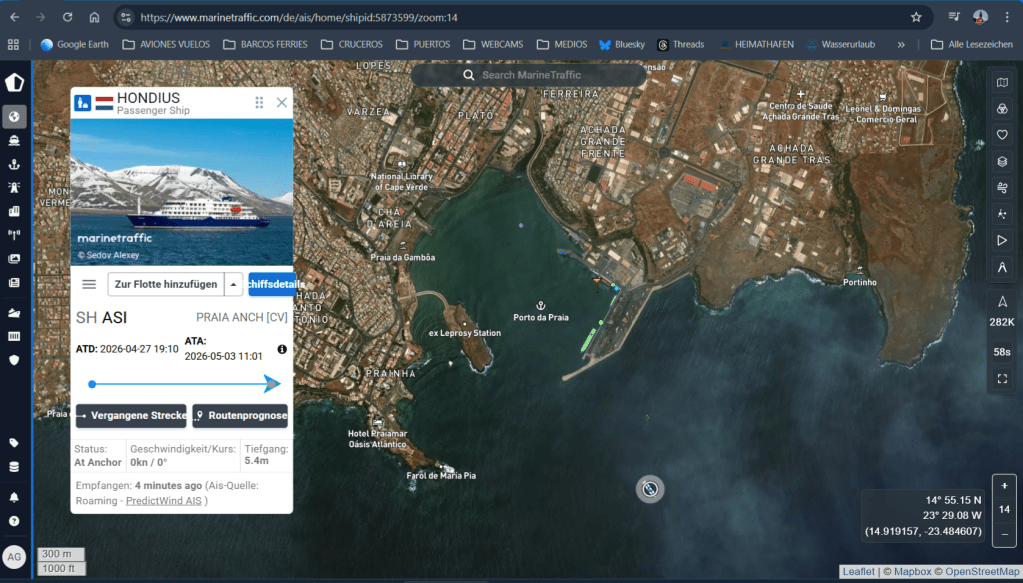Viewport: 1023px width, 583px height.
Task: Start the playback triangle icon on map toolbar
Action: (x=1002, y=241)
